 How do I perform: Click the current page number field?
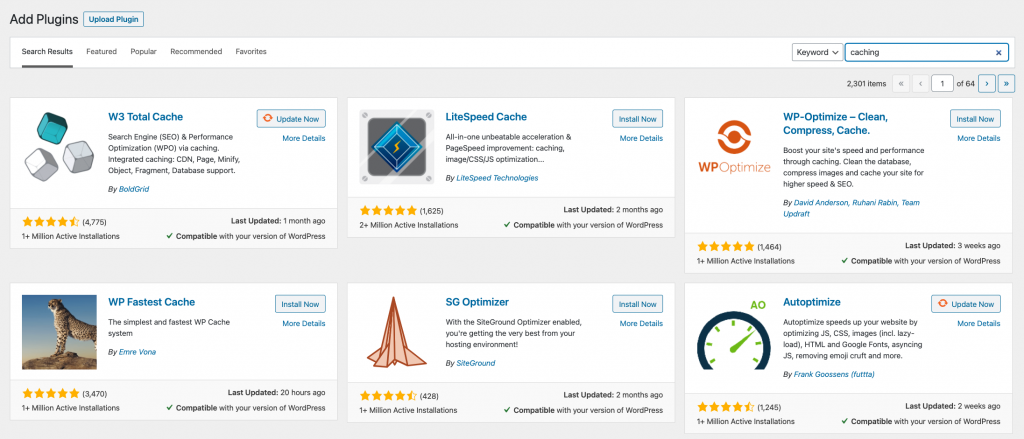pyautogui.click(x=942, y=84)
